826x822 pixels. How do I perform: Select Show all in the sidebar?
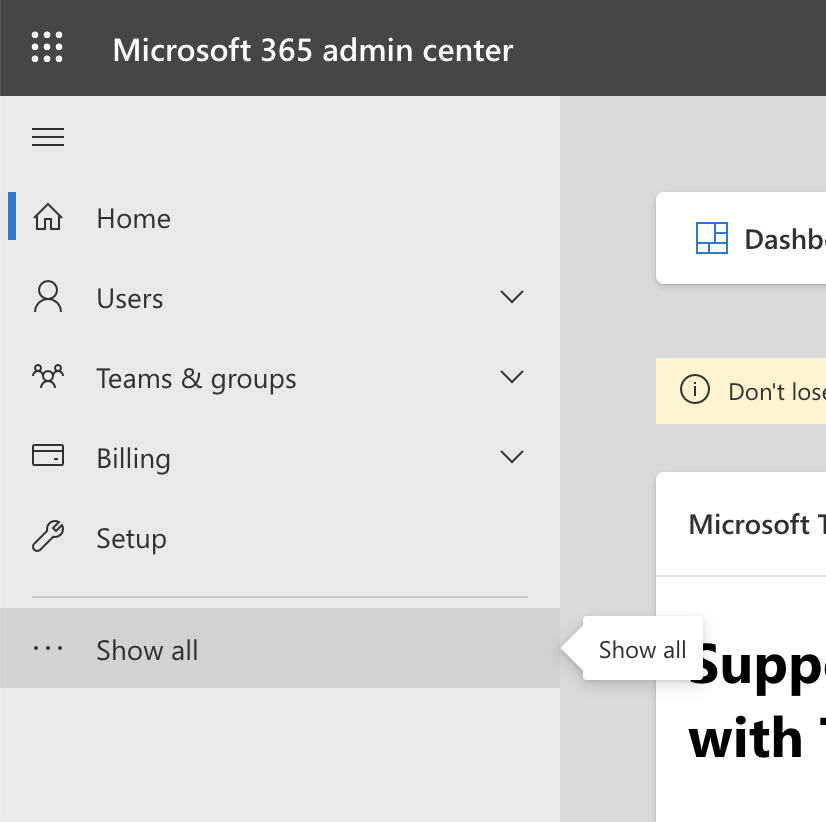click(280, 648)
